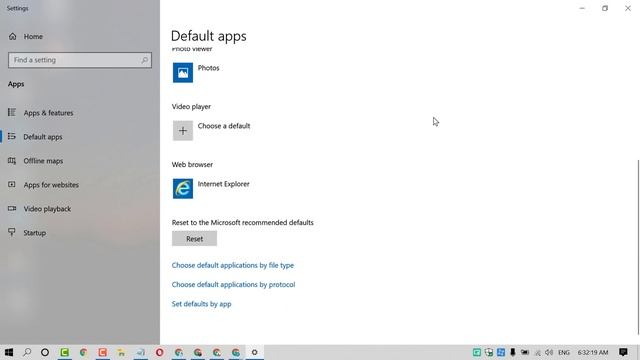Click the Web browser heading

[x=192, y=164]
